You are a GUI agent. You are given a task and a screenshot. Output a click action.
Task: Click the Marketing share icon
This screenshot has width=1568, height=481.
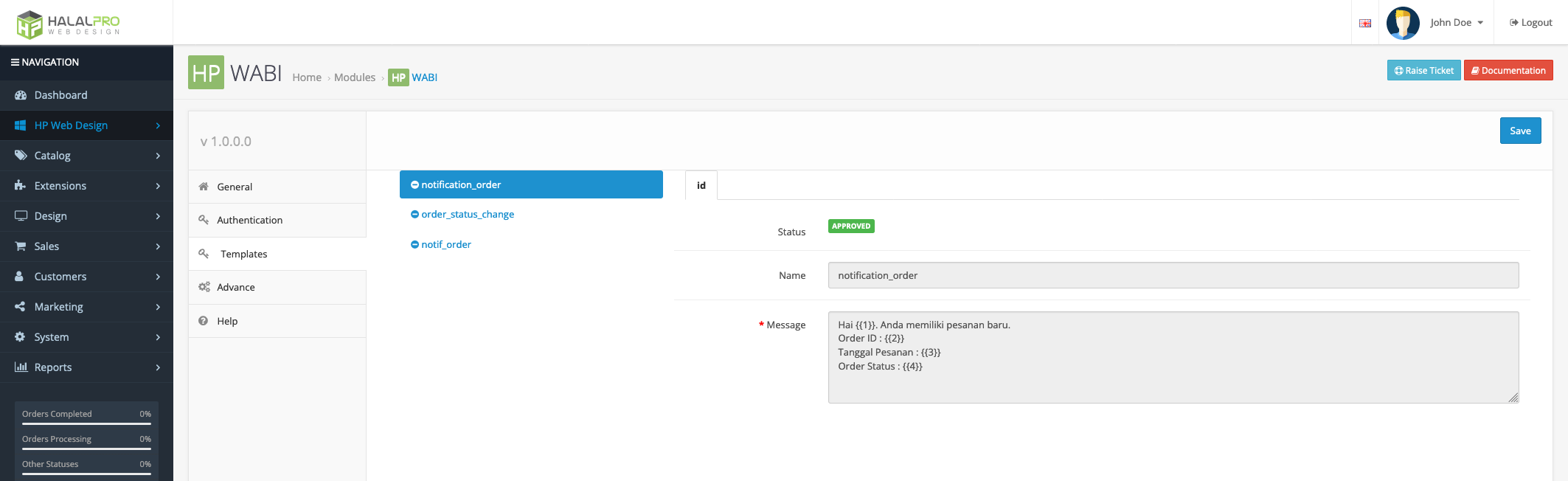21,307
